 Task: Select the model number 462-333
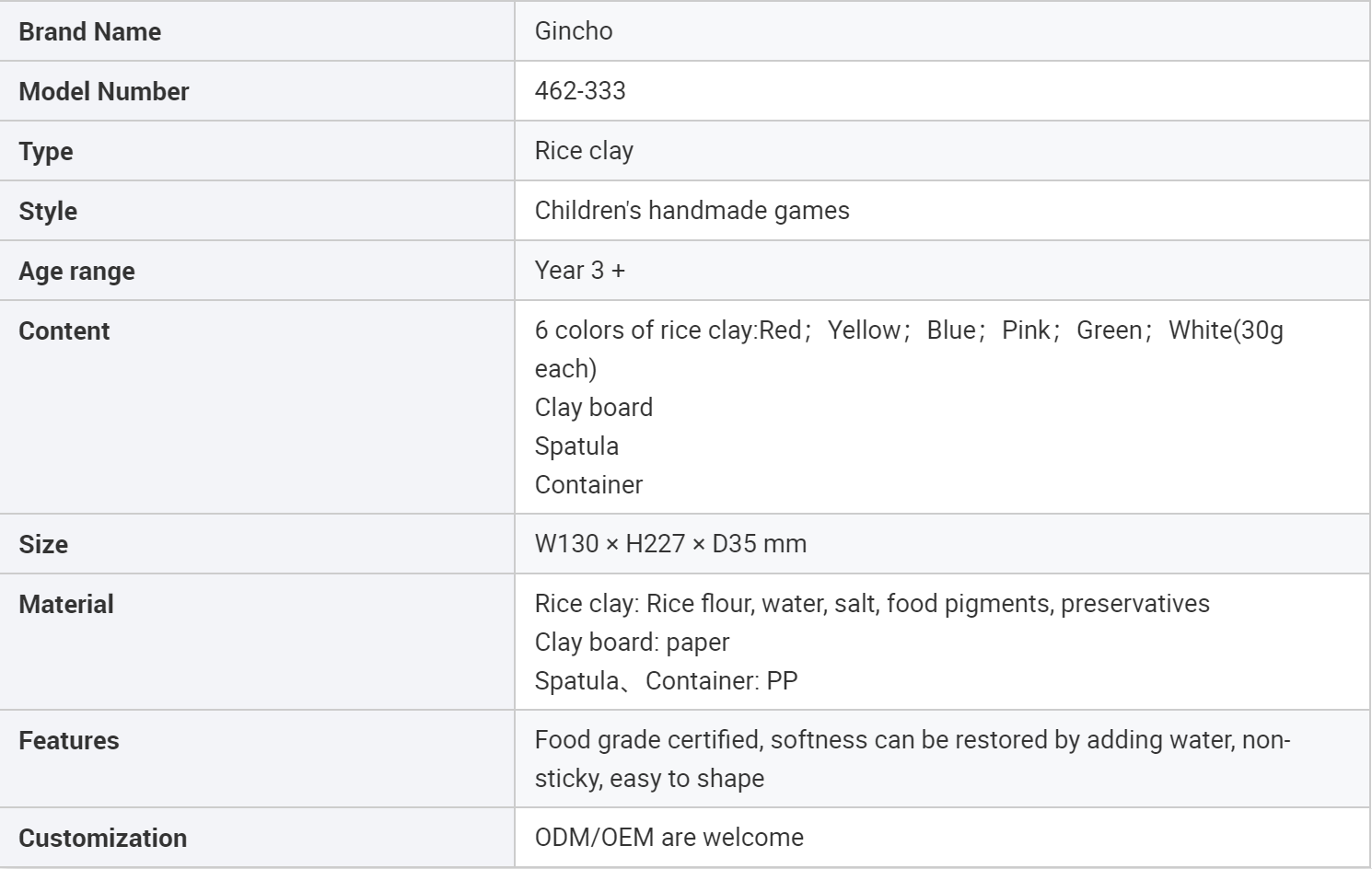pyautogui.click(x=580, y=91)
